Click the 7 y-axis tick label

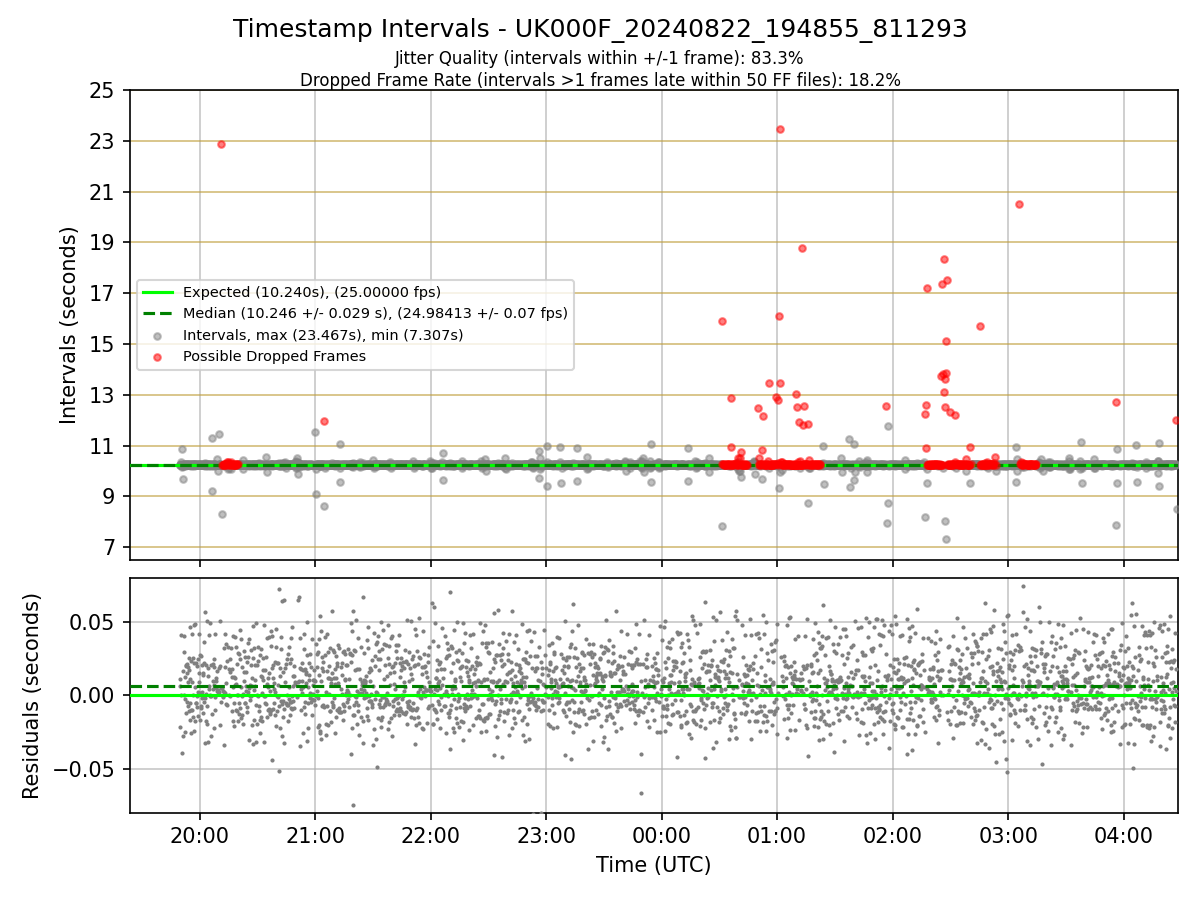coord(108,547)
